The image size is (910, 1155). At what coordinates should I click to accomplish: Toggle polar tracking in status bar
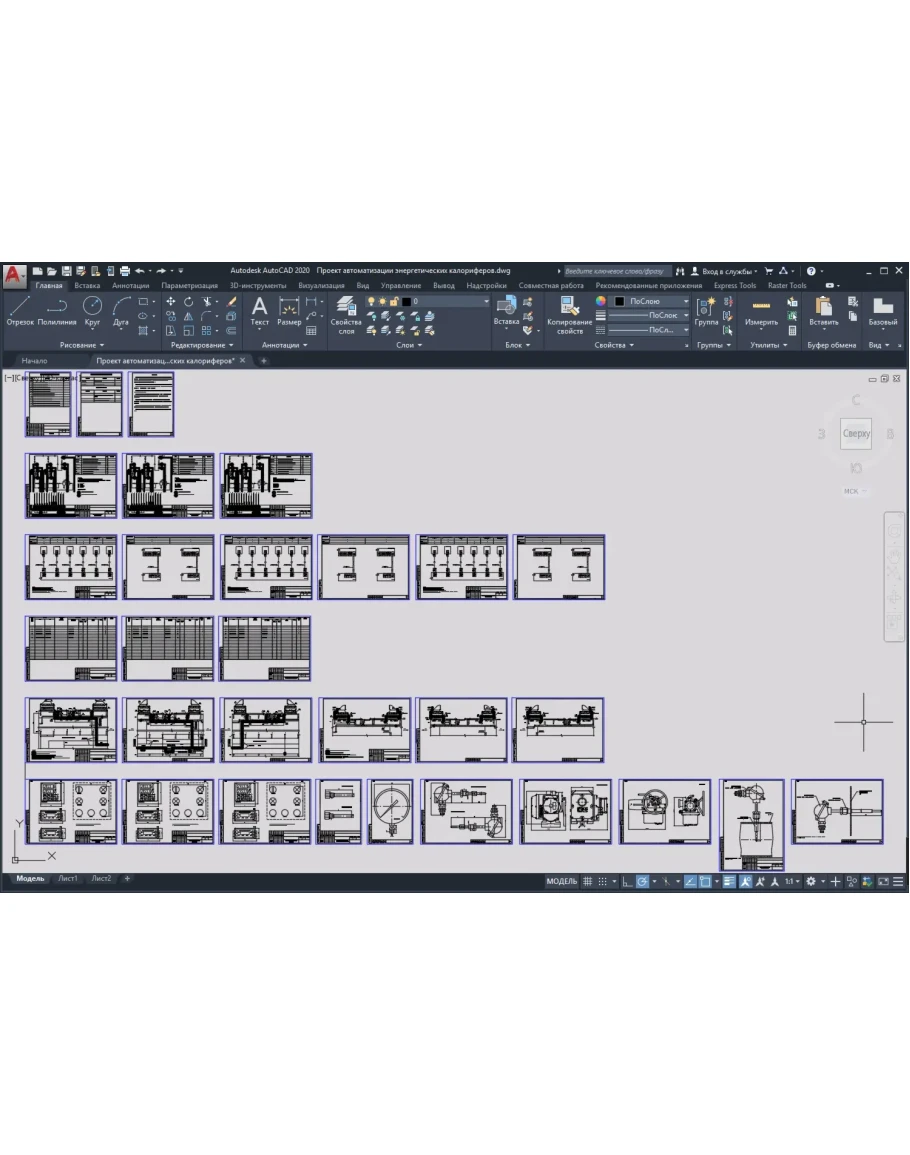point(643,881)
